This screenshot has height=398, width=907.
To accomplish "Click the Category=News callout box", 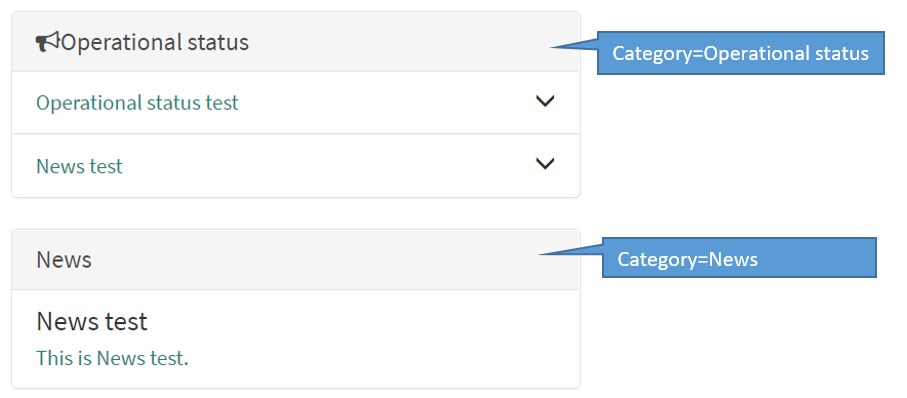I will pyautogui.click(x=739, y=257).
